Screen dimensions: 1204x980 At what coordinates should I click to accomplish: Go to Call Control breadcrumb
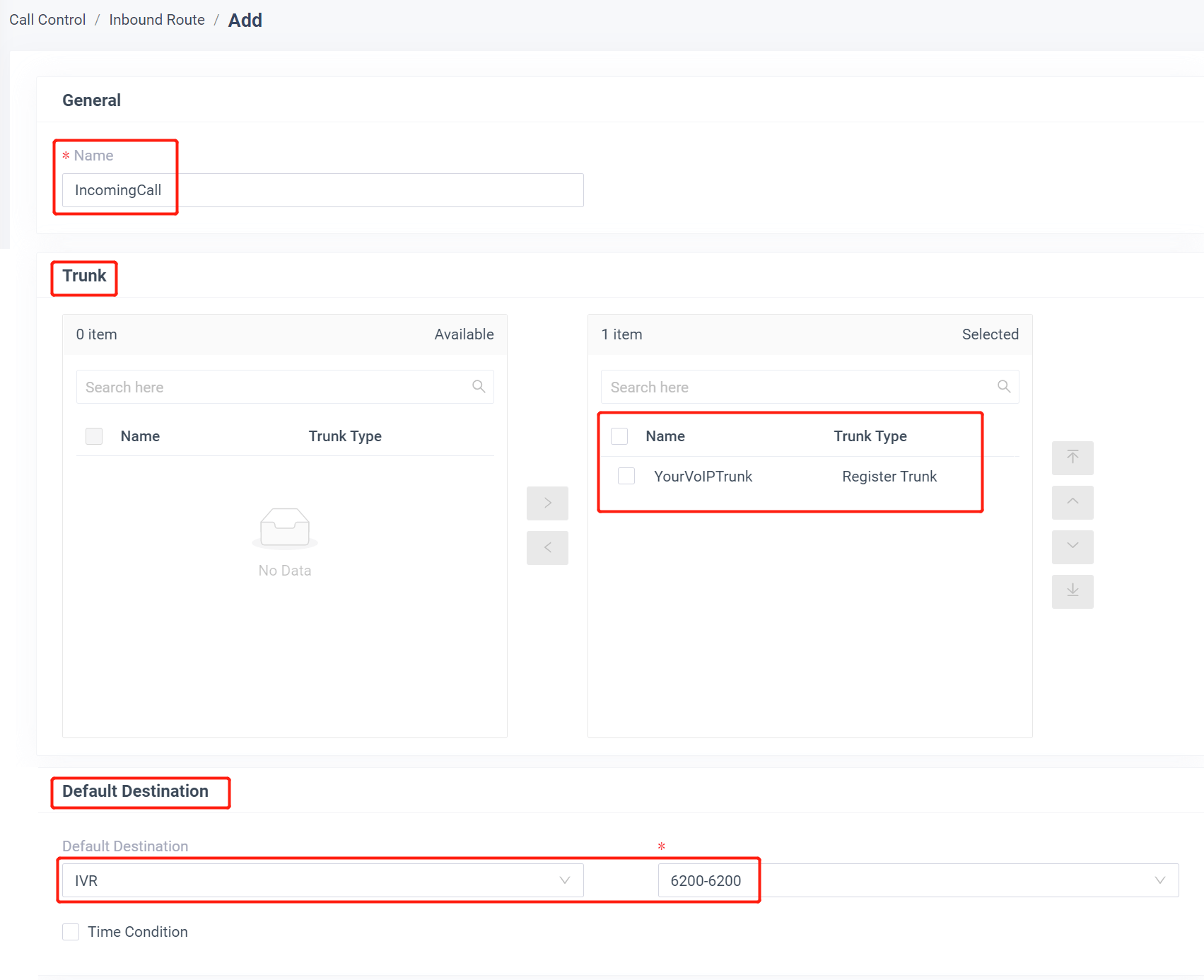[47, 20]
